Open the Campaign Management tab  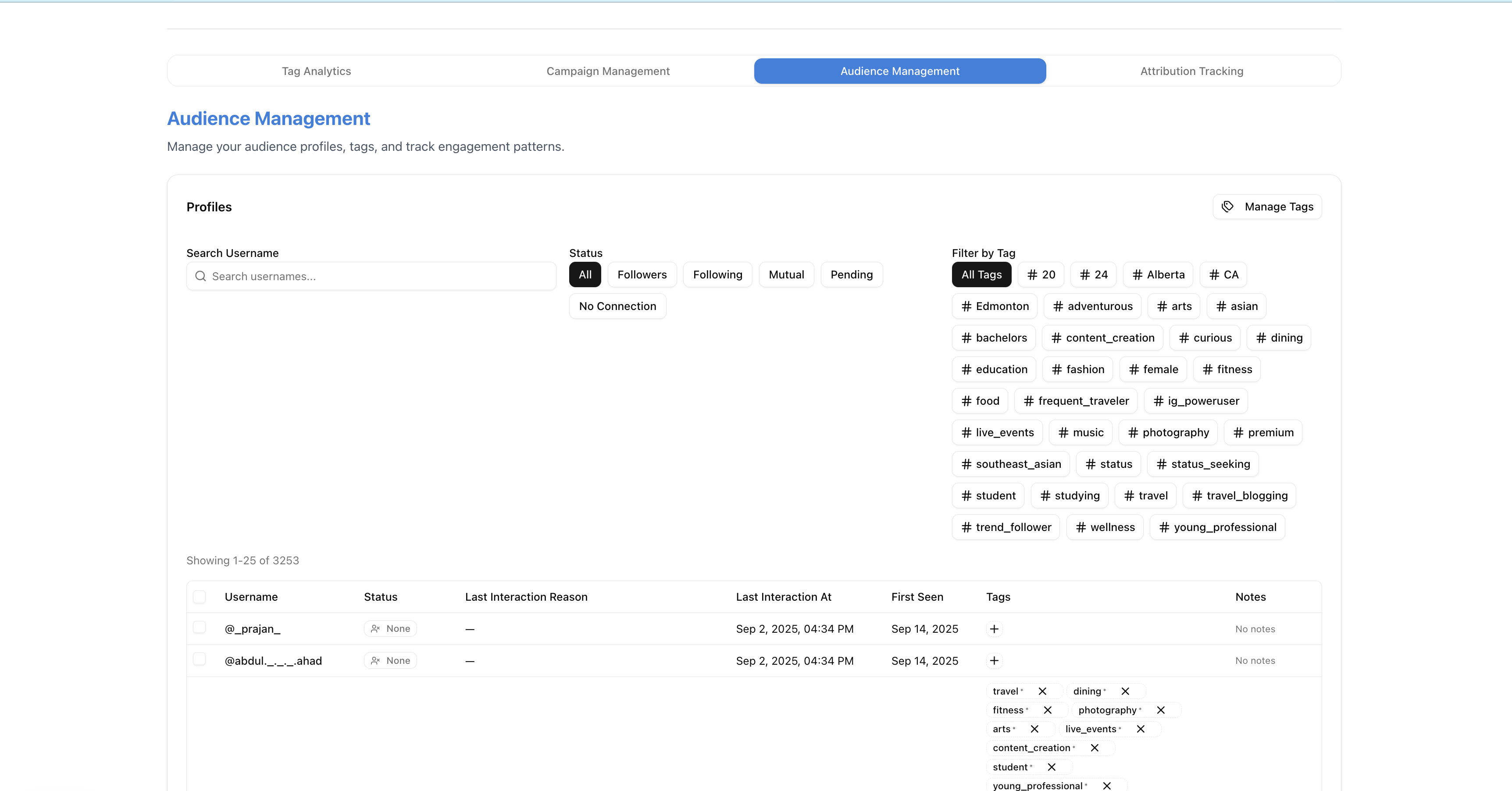(x=607, y=71)
